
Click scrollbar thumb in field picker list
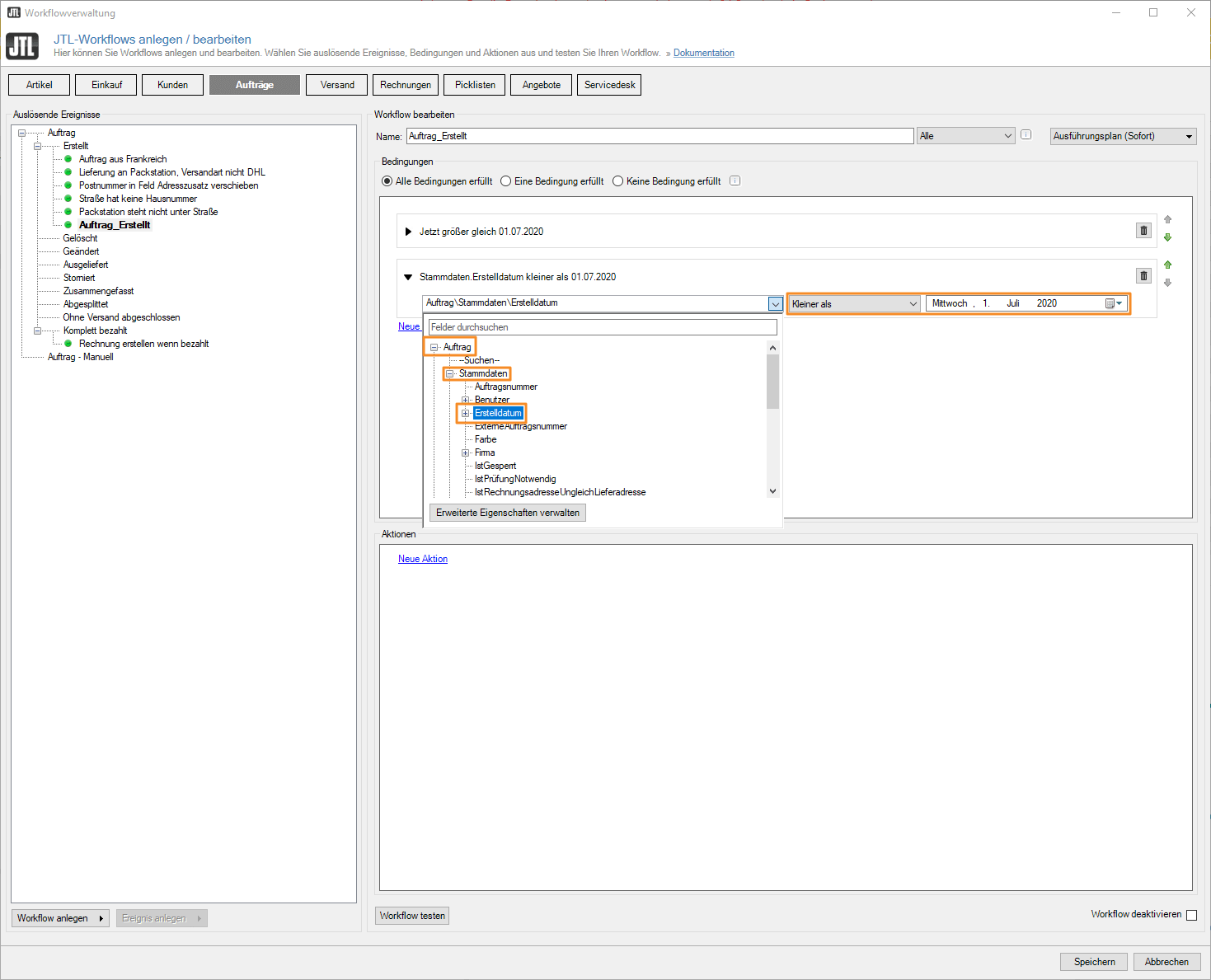772,381
